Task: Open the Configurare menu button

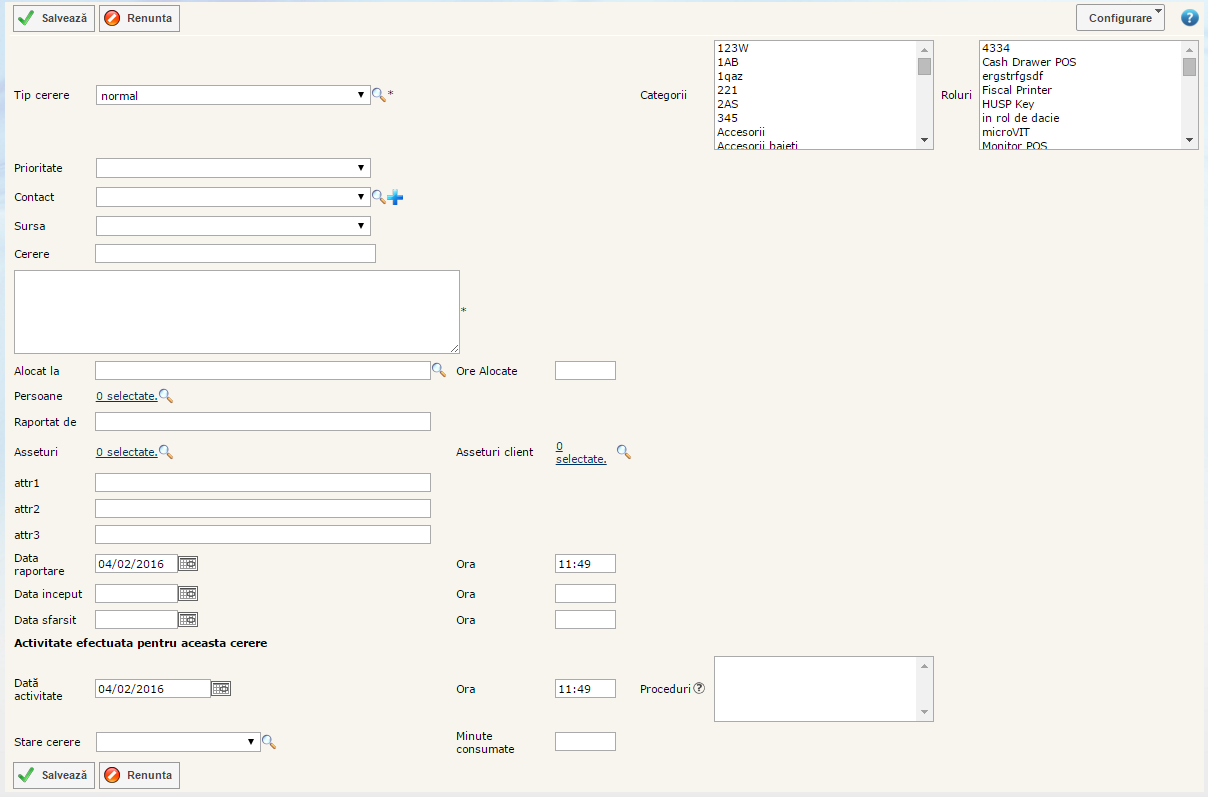Action: (x=1120, y=18)
